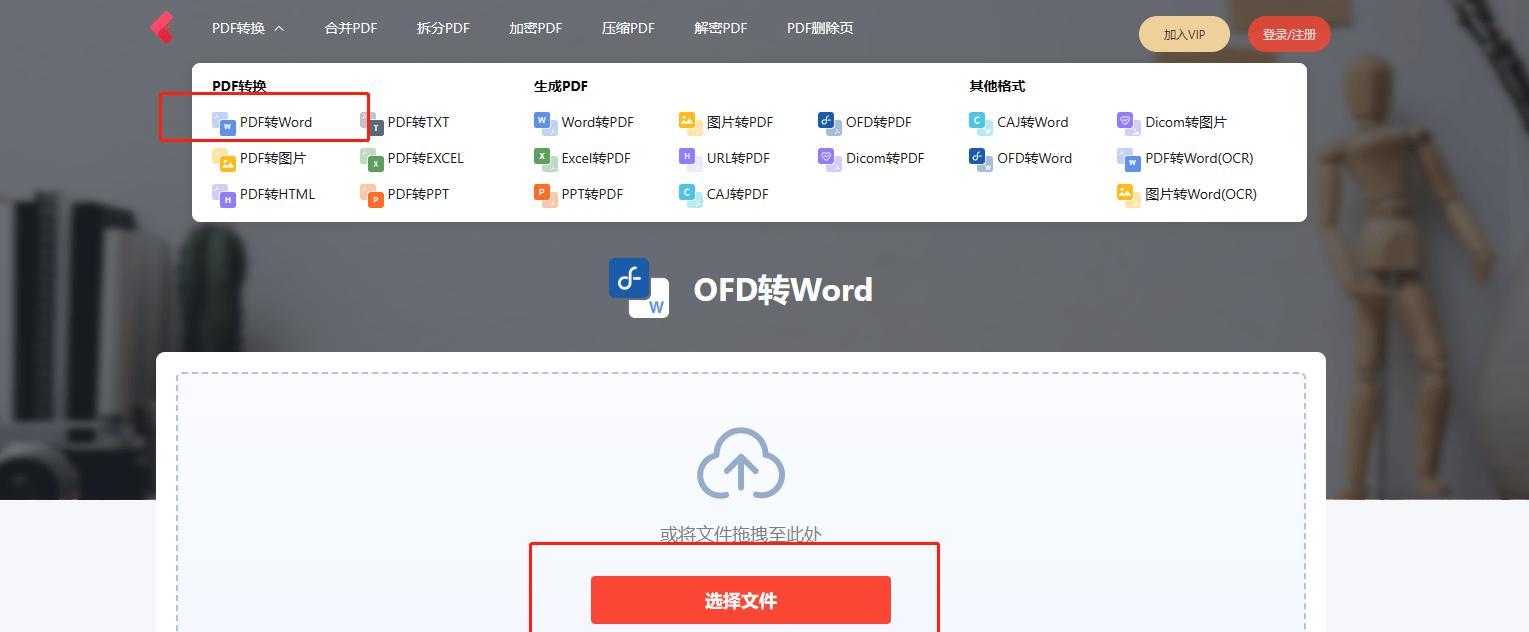The width and height of the screenshot is (1529, 632).
Task: Click the OFD转PDF file icon
Action: tap(829, 123)
